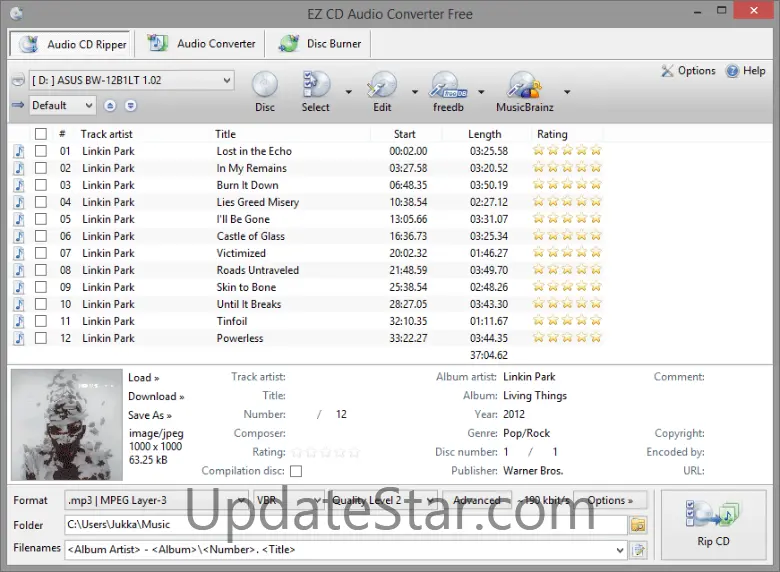The width and height of the screenshot is (780, 572).
Task: Check the box for Burn It Down
Action: point(41,185)
